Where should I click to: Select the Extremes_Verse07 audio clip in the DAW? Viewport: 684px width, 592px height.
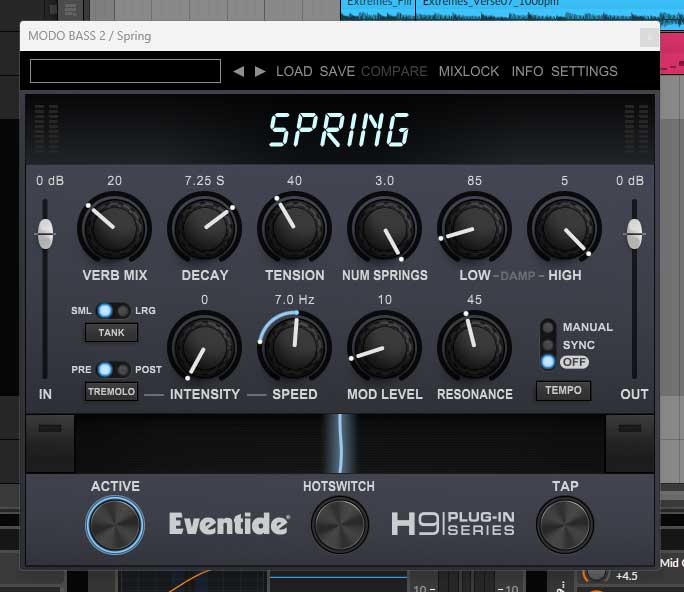pos(550,10)
